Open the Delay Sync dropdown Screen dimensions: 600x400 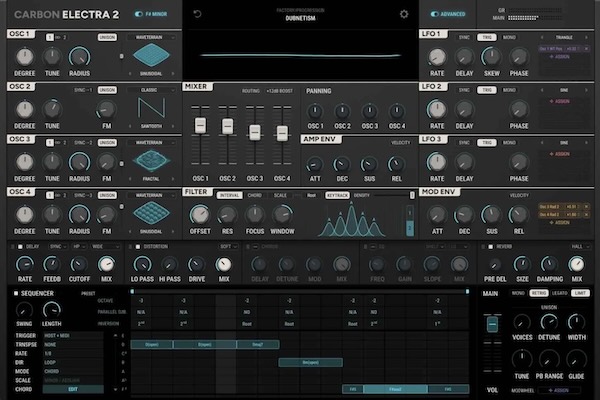coord(58,247)
